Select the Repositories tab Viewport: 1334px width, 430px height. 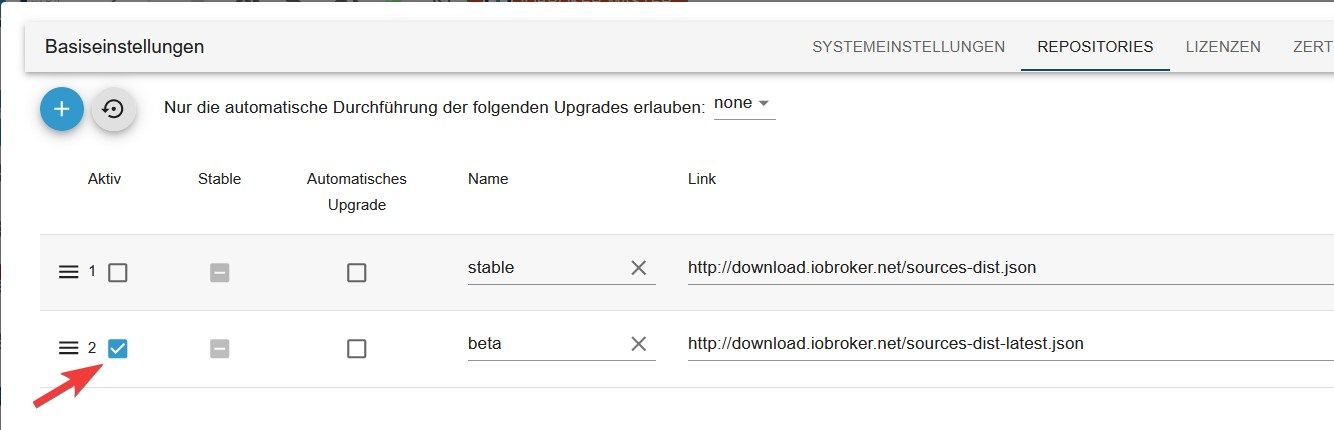(x=1095, y=47)
